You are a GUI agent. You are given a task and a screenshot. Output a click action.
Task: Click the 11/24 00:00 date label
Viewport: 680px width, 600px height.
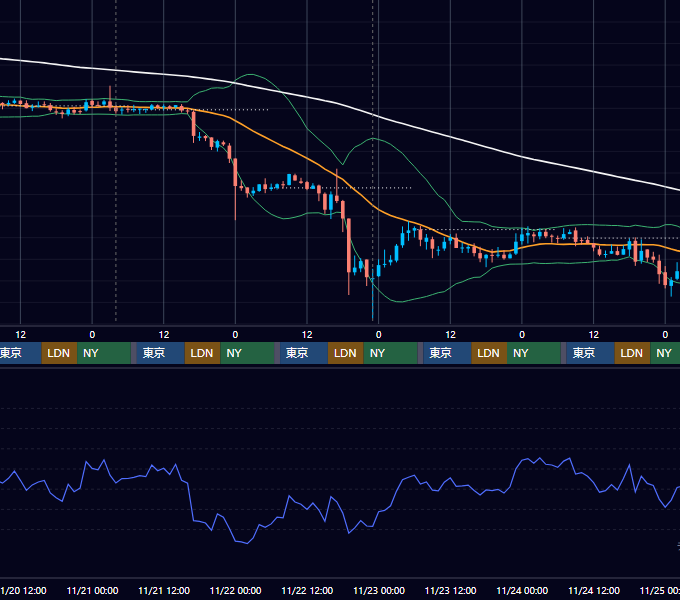pos(522,590)
